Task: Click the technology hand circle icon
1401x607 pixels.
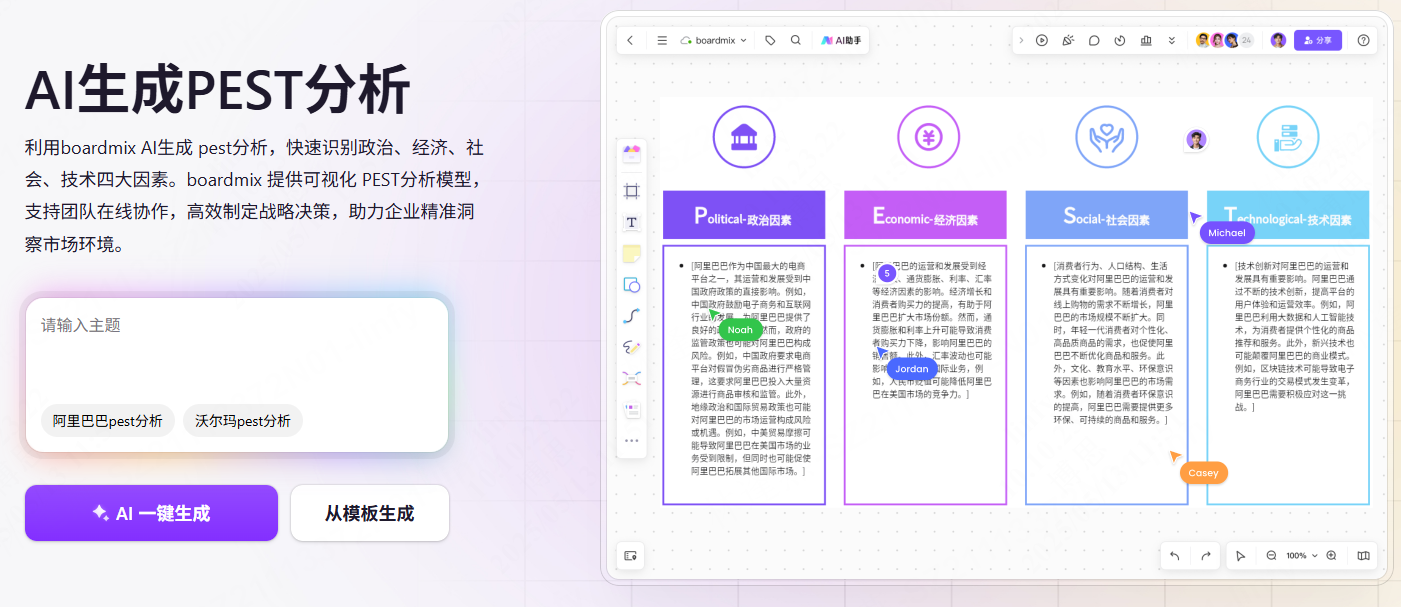Action: click(1288, 136)
